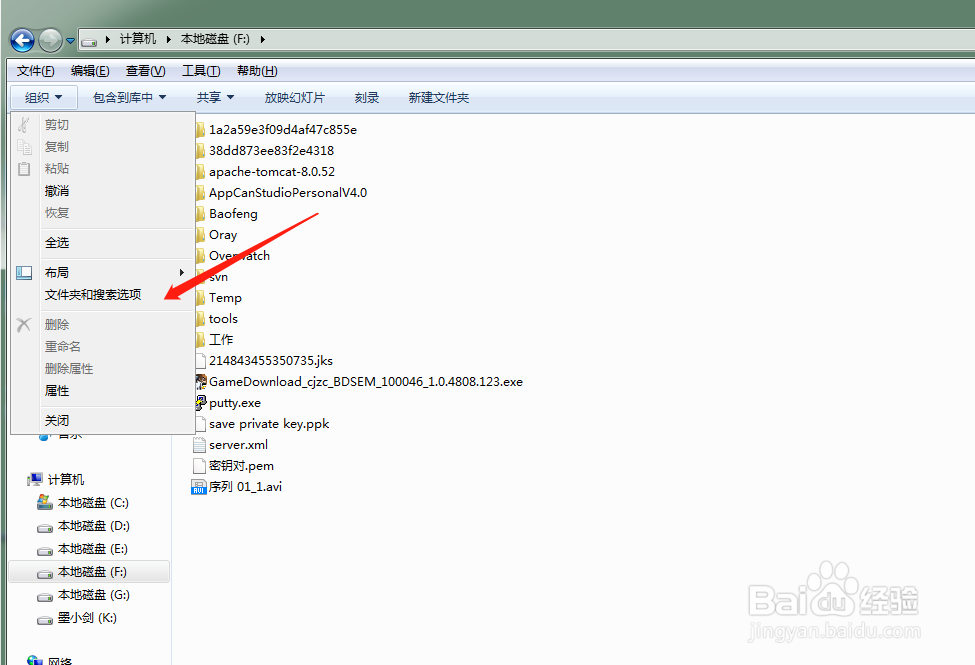The image size is (975, 665).
Task: Choose 关闭 in the organize menu
Action: [103, 421]
